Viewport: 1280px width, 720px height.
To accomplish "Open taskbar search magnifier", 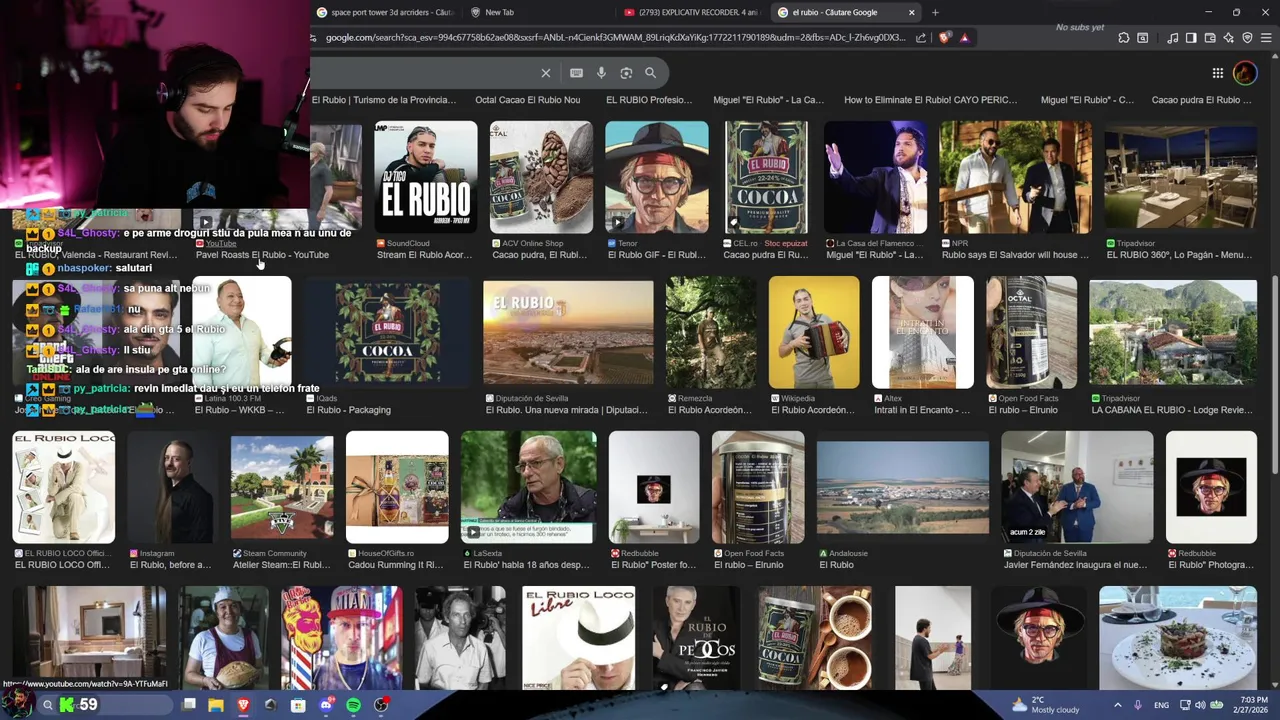I will coord(47,705).
